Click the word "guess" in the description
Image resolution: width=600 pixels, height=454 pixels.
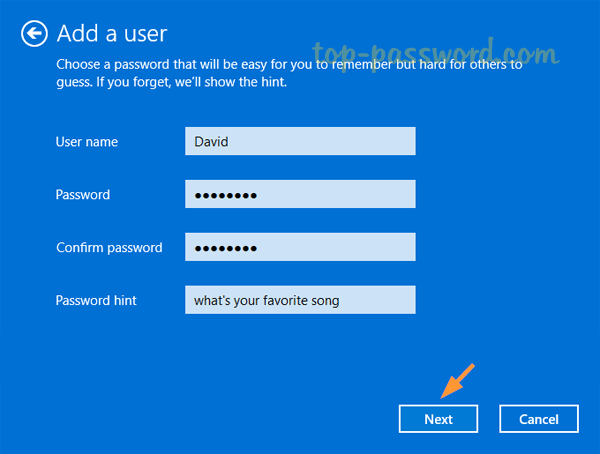75,81
